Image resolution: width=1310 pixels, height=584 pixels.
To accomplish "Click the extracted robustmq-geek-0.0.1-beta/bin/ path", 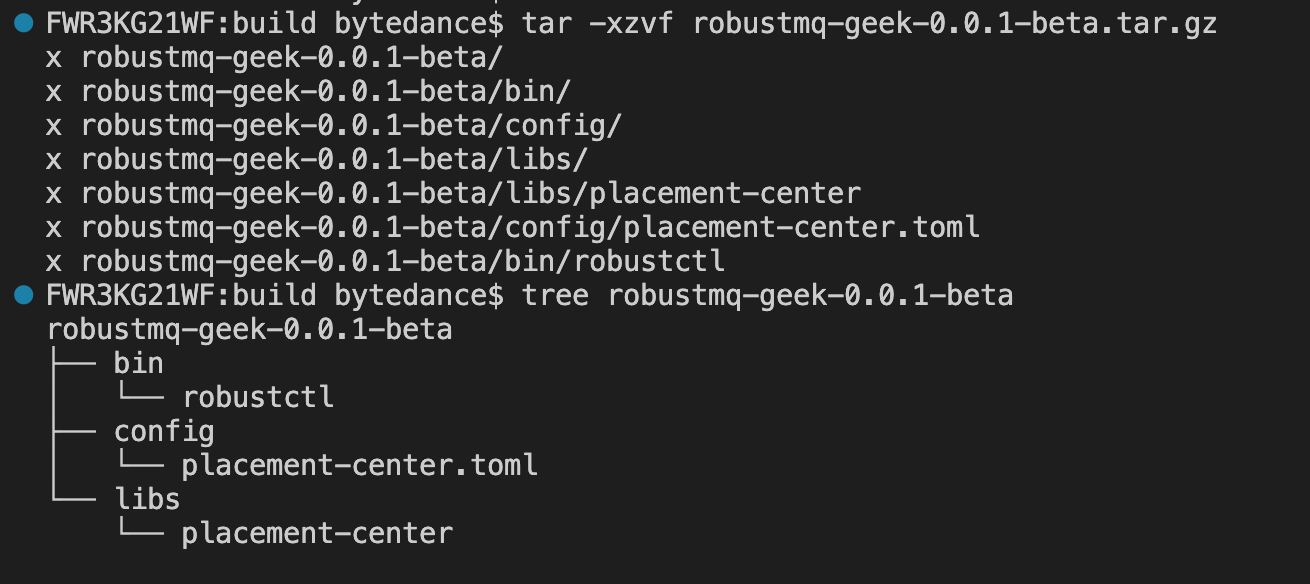I will coord(326,91).
